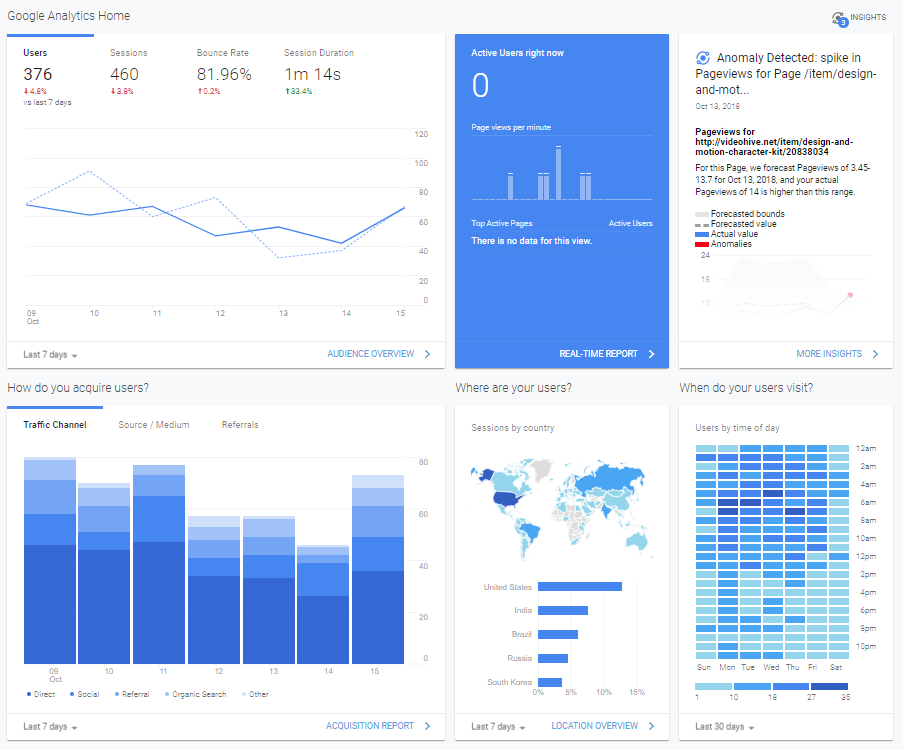
Task: Open the ACQUISITION REPORT link
Action: [370, 726]
